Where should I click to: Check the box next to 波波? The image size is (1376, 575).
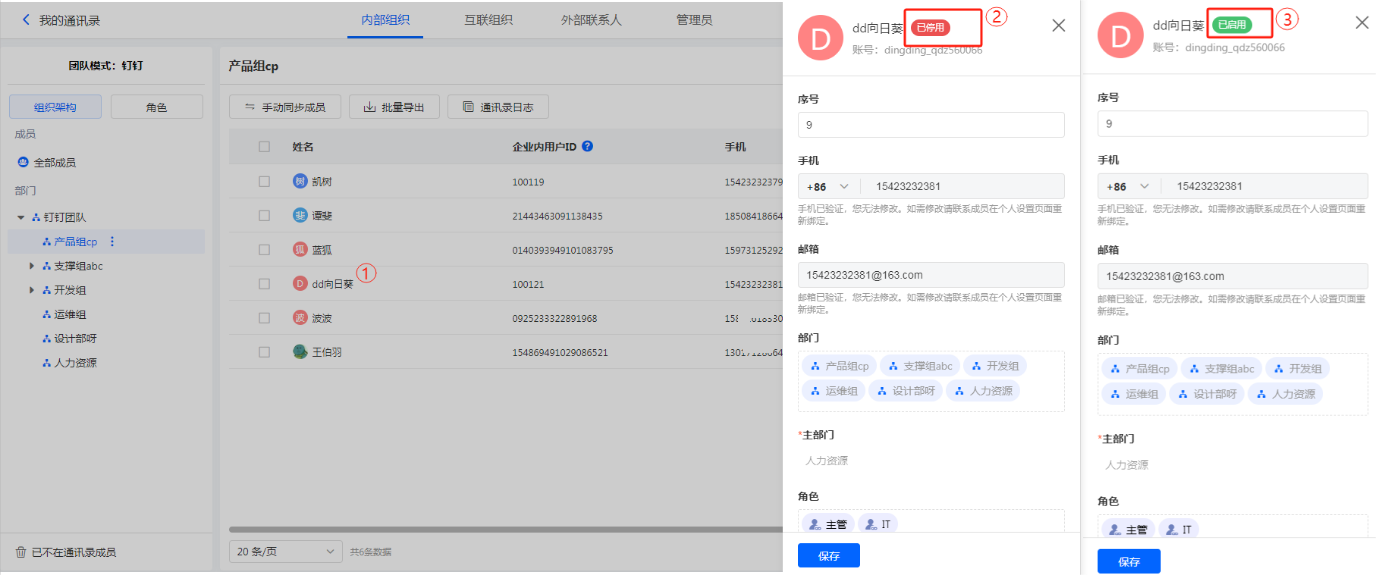[x=264, y=318]
